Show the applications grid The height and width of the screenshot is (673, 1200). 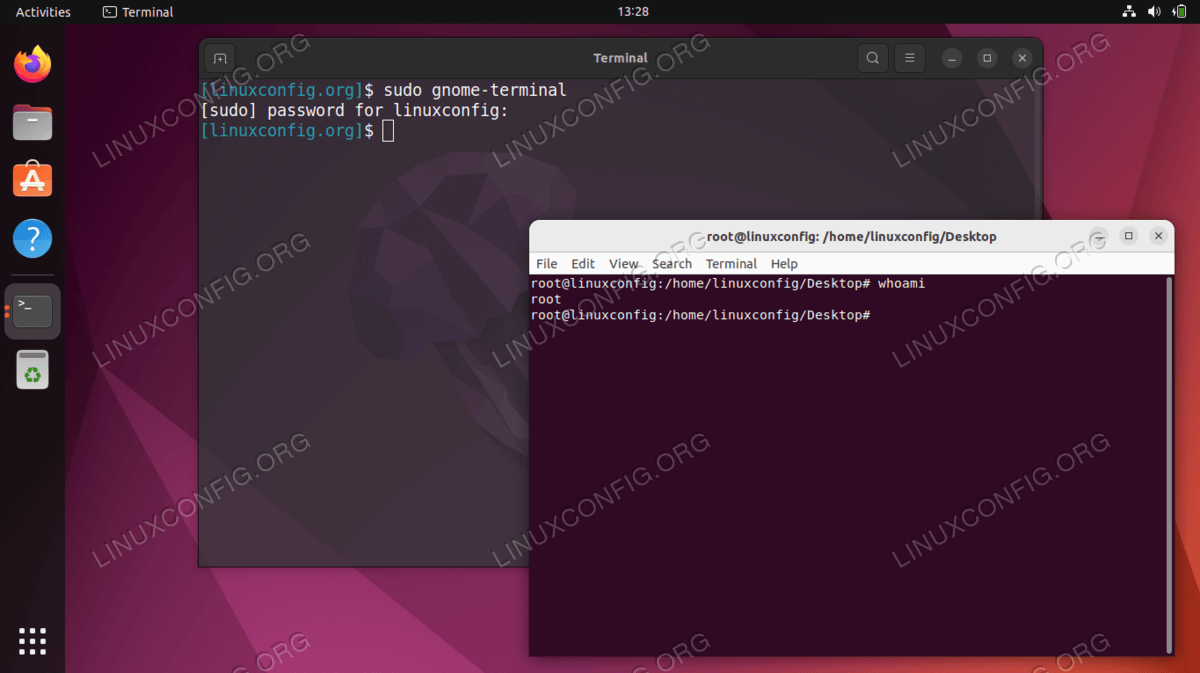coord(32,641)
